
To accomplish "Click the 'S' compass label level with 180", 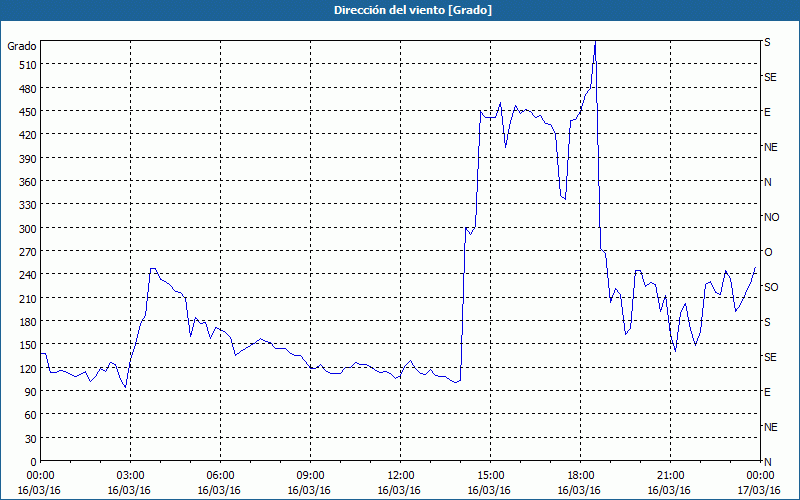I will click(767, 322).
